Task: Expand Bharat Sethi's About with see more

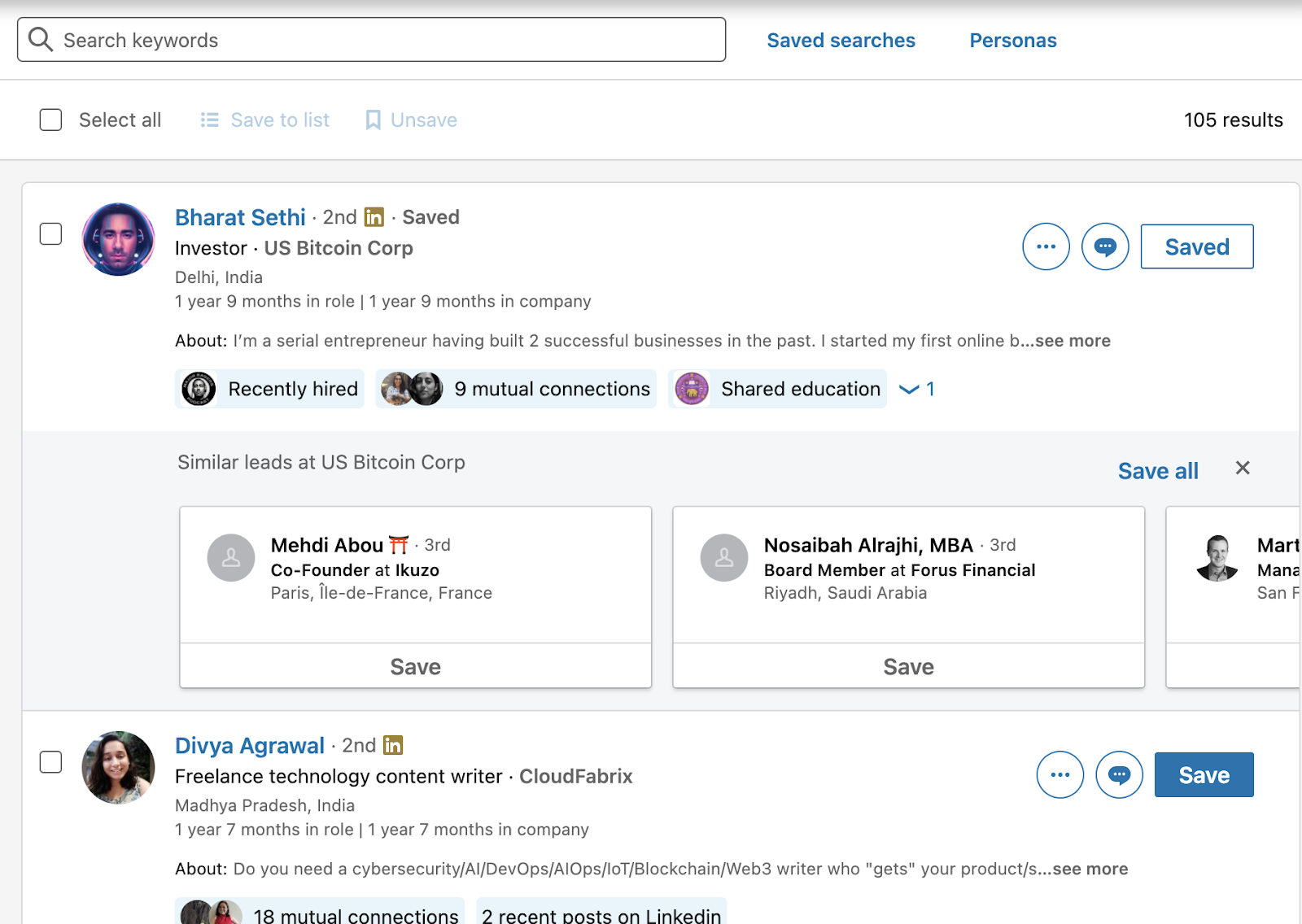Action: (1072, 341)
